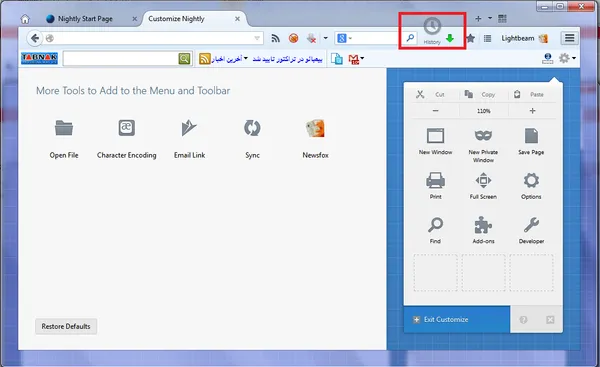Screen dimensions: 600x367
Task: Click the History clock icon
Action: [x=432, y=26]
